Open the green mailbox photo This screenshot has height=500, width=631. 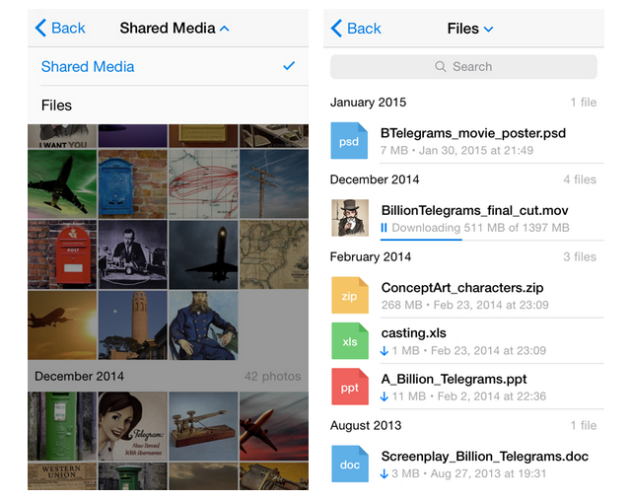pos(62,426)
